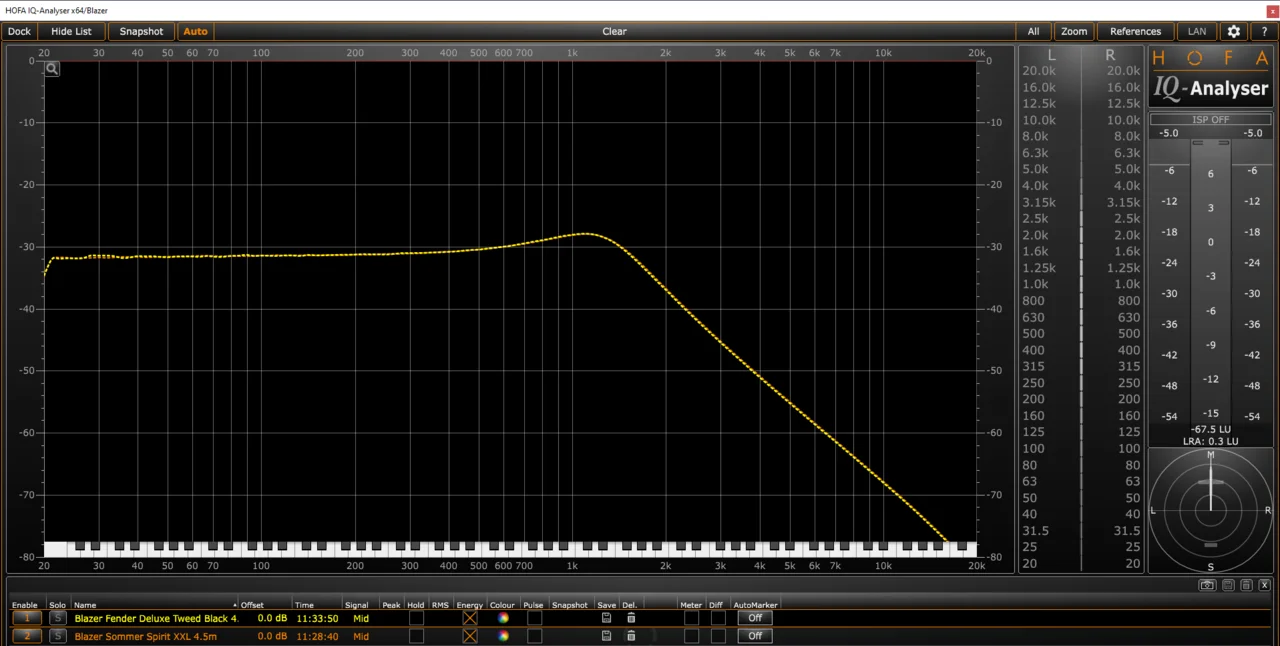Enable the Hold checkbox for Blazer Sommer Spirit
Image resolution: width=1280 pixels, height=646 pixels.
pyautogui.click(x=416, y=636)
